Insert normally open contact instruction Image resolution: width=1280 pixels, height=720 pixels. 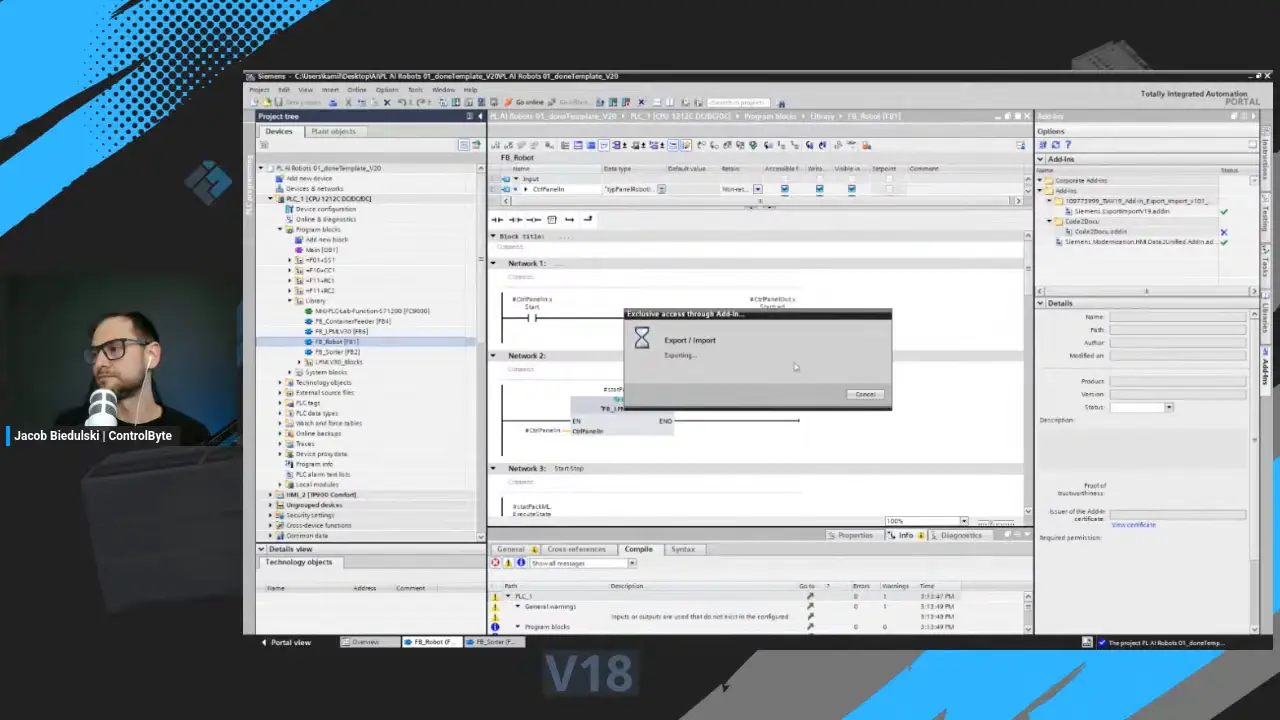(x=497, y=219)
